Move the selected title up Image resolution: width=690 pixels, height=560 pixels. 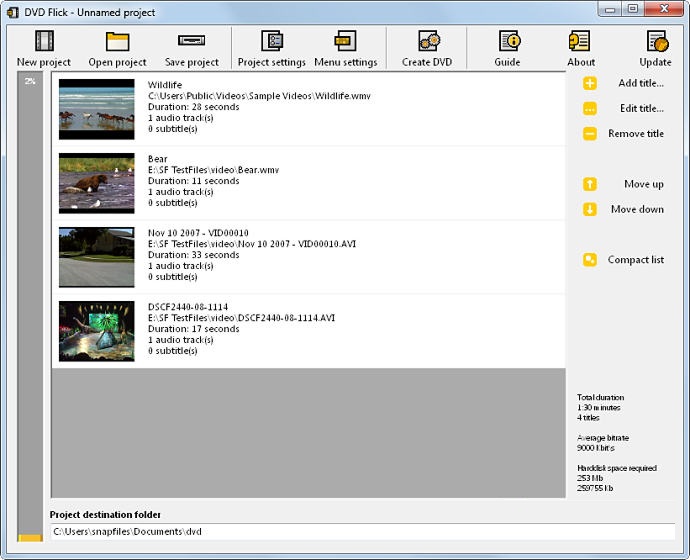pos(628,184)
